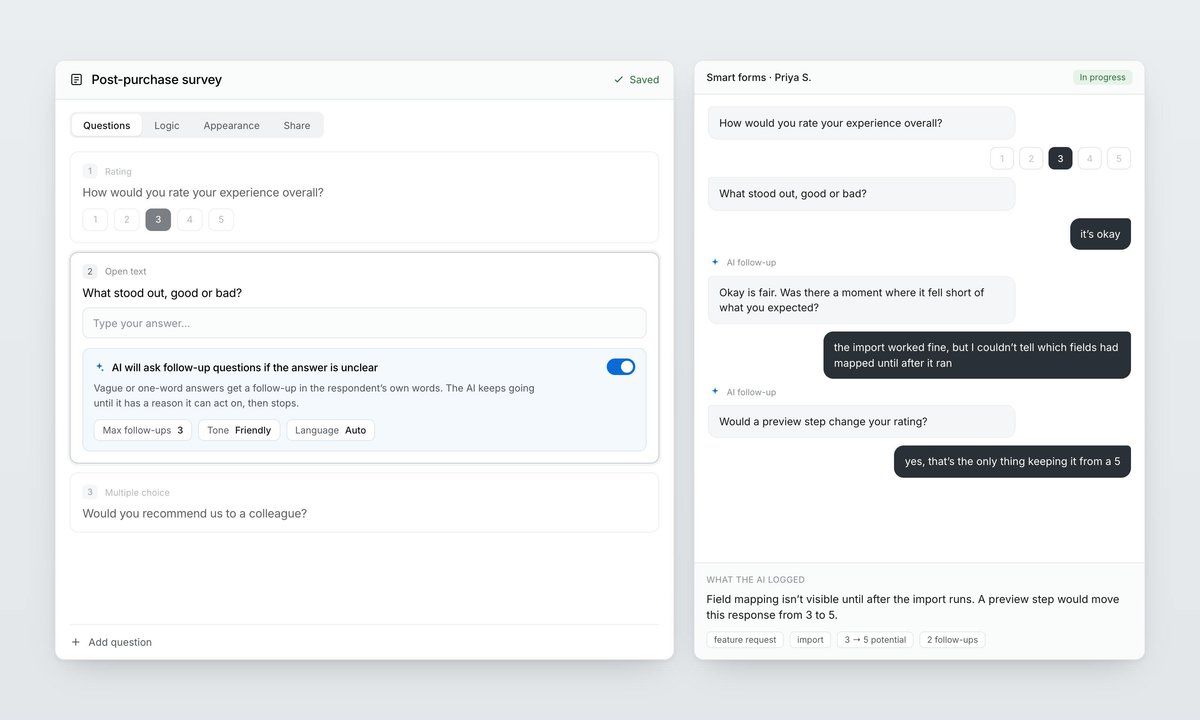This screenshot has width=1200, height=720.
Task: Click the 'Okay is fair' AI message bubble
Action: pyautogui.click(x=861, y=300)
